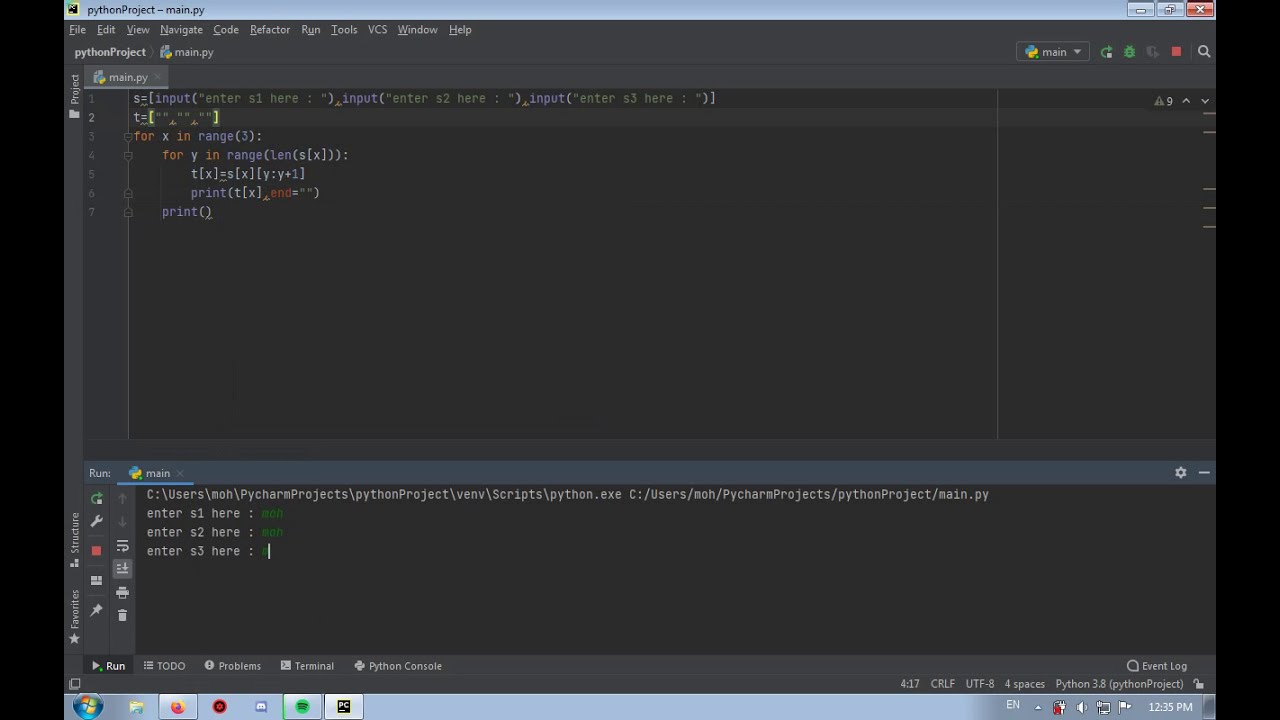
Task: Open the Terminal tool window
Action: tap(307, 666)
